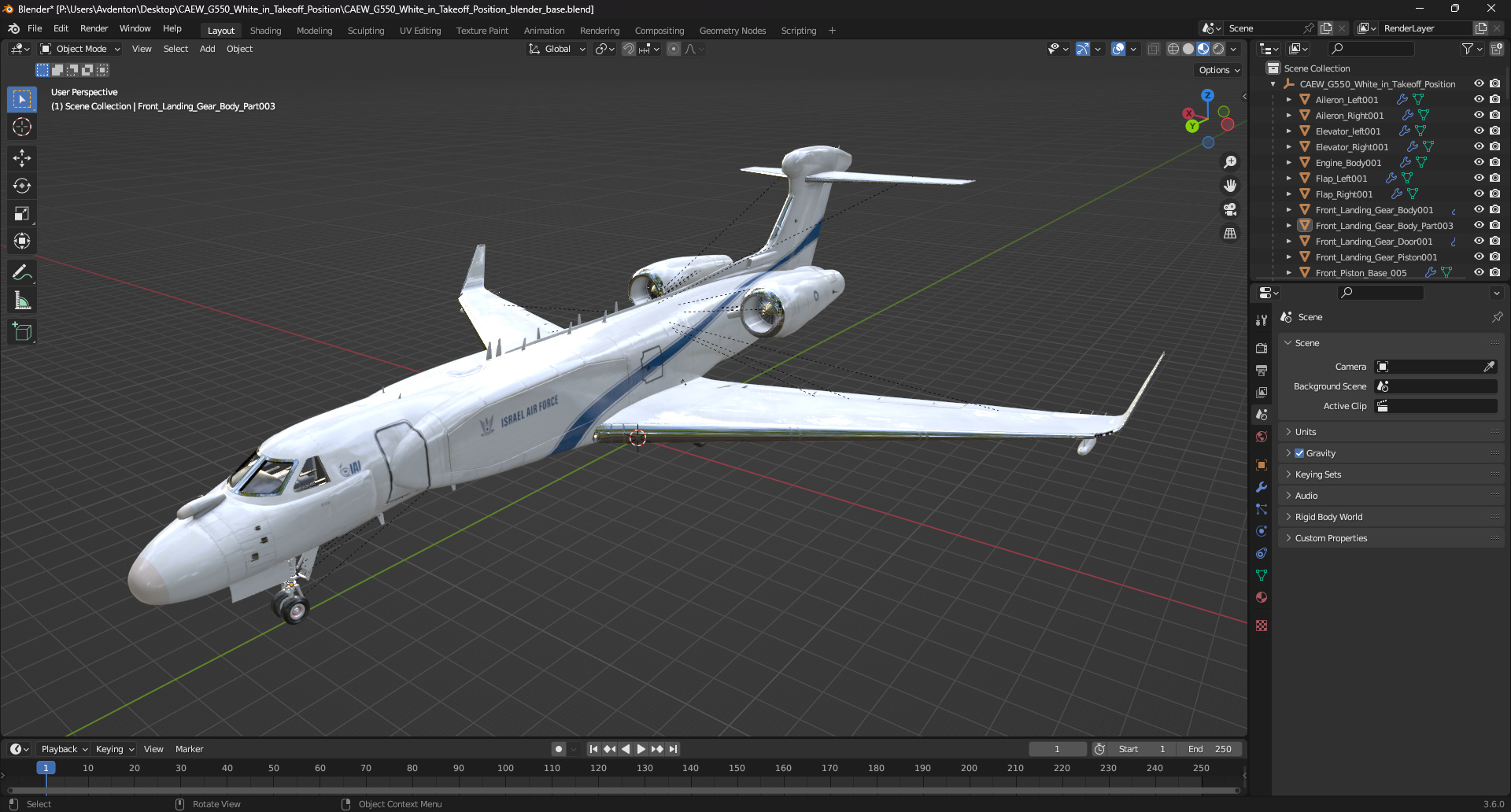The width and height of the screenshot is (1511, 812).
Task: Click the End frame field
Action: (x=1210, y=749)
